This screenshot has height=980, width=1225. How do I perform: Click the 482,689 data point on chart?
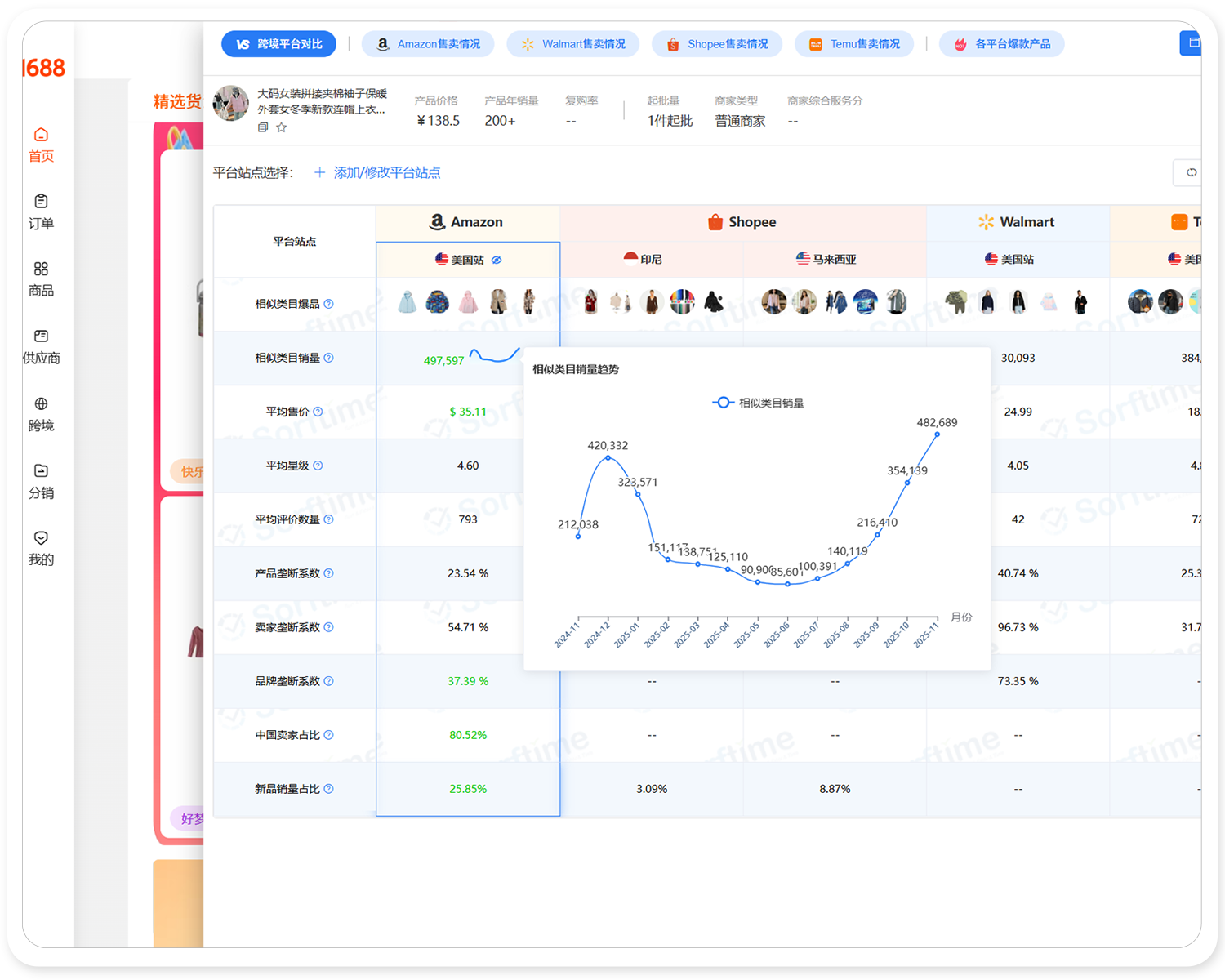pos(937,434)
